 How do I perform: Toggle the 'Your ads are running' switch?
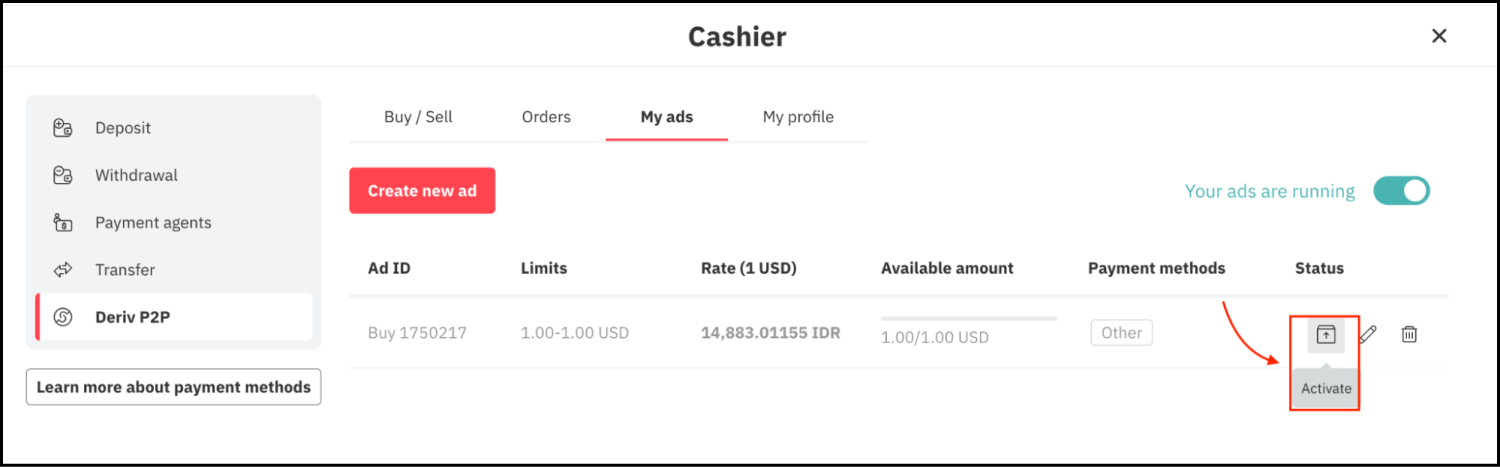[x=1401, y=191]
